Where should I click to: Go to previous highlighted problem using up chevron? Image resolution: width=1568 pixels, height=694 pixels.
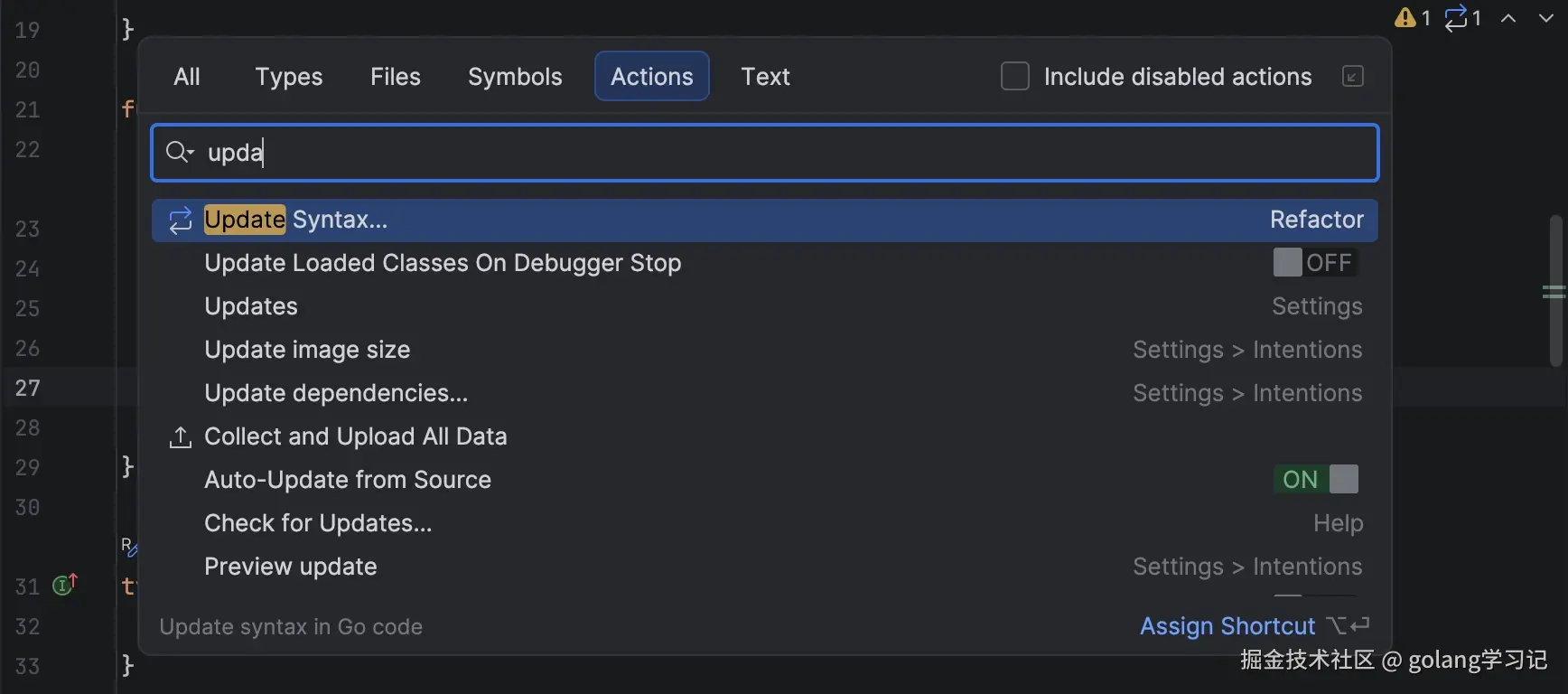(1508, 18)
